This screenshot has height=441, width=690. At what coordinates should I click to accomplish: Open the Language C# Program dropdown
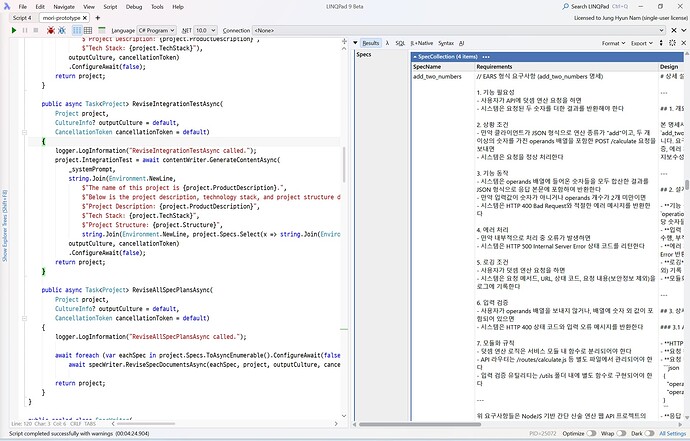pyautogui.click(x=157, y=30)
